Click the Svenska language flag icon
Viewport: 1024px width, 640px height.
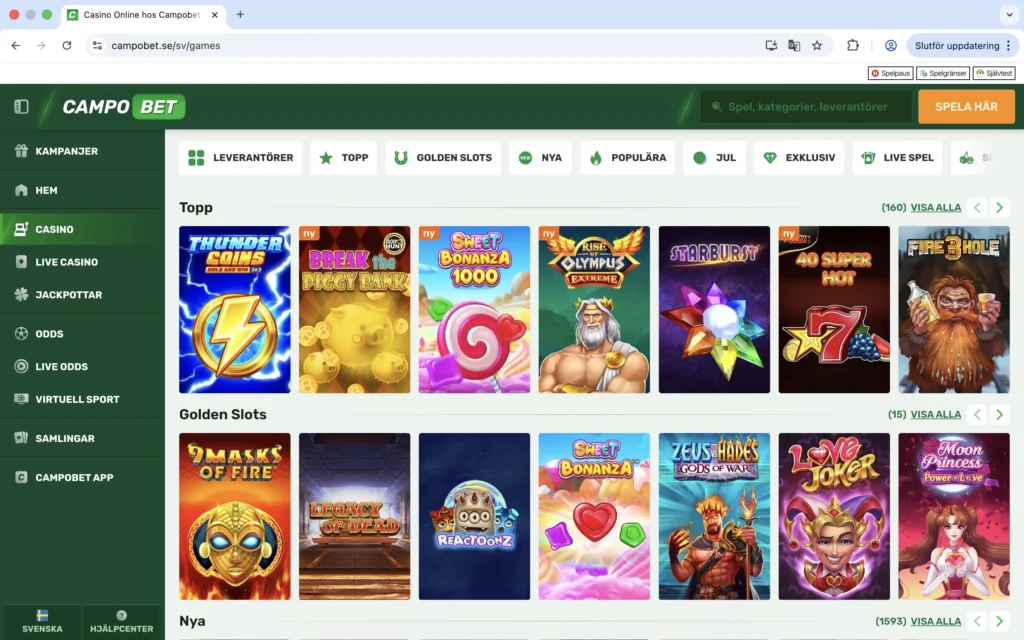point(42,617)
